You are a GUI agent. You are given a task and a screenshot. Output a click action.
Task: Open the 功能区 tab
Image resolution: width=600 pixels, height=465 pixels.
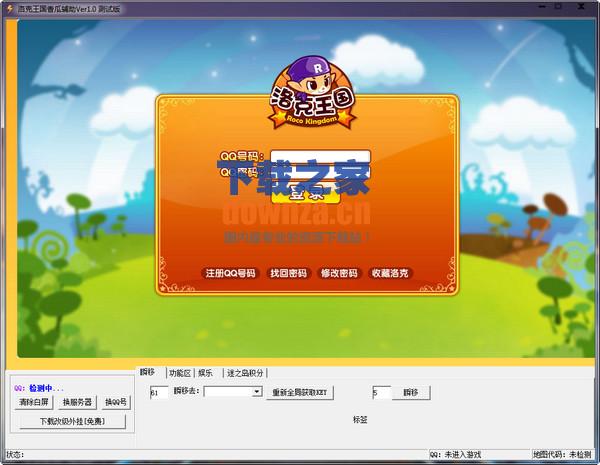(x=180, y=373)
